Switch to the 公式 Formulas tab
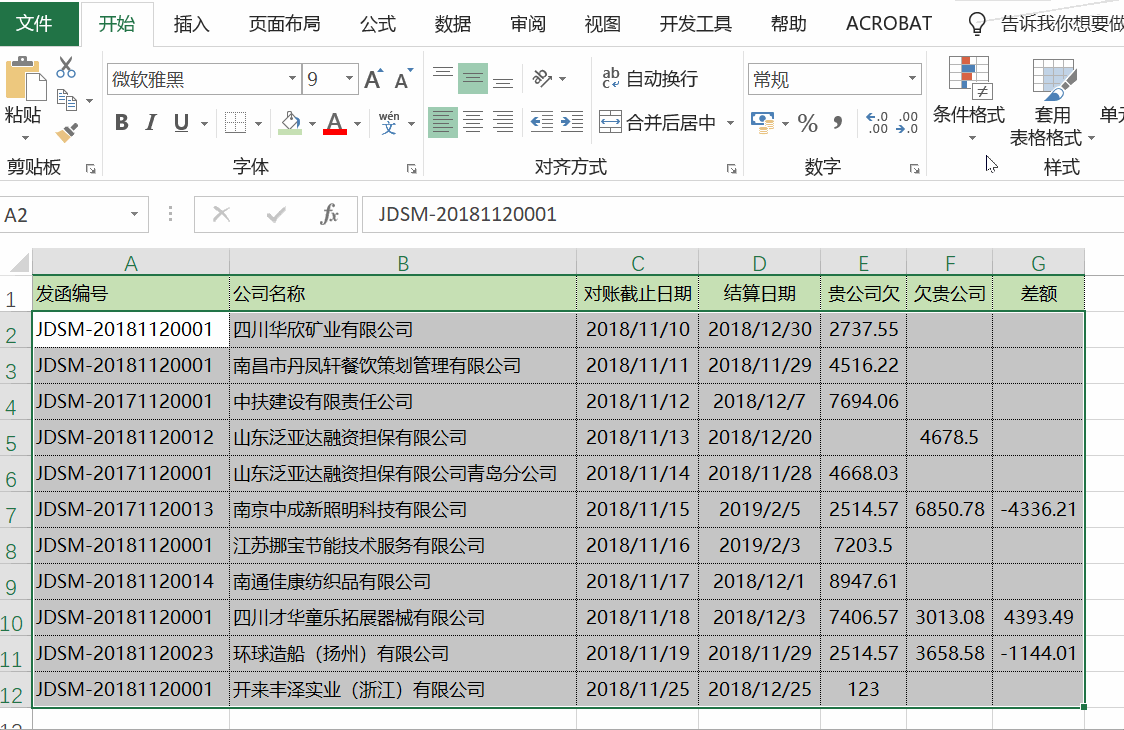The image size is (1124, 730). pyautogui.click(x=378, y=24)
